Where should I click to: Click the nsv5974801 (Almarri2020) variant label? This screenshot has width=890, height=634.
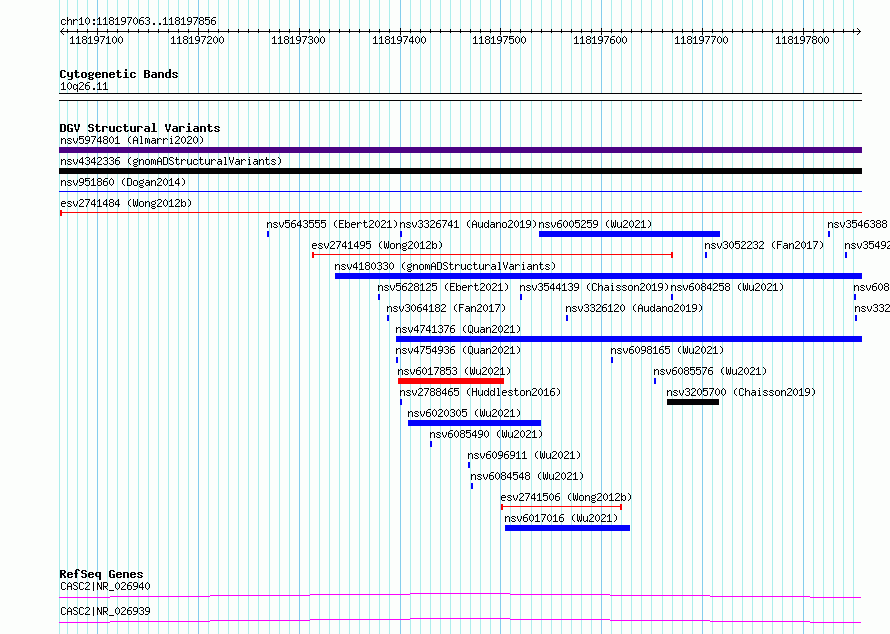132,140
